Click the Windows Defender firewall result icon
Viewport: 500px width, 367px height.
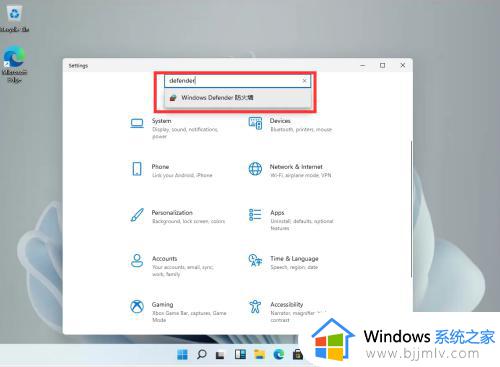[x=173, y=98]
